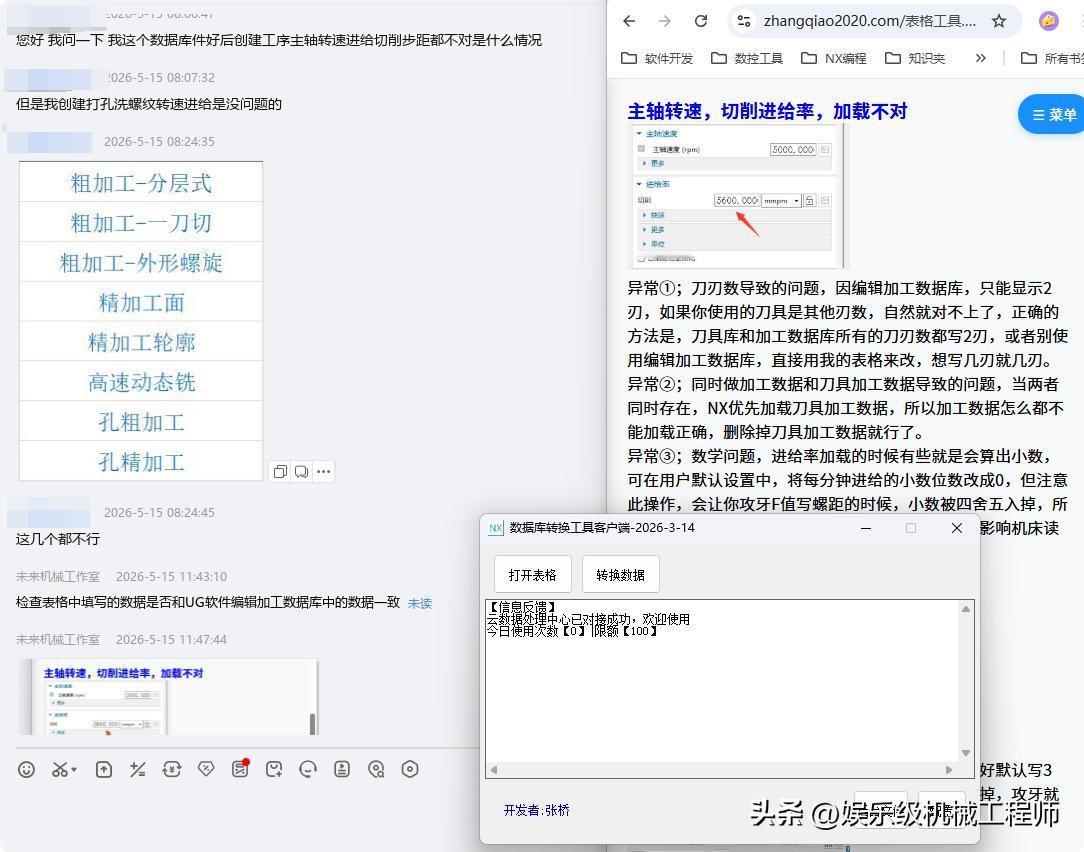
Task: Quote reply the machining list image
Action: coord(301,472)
